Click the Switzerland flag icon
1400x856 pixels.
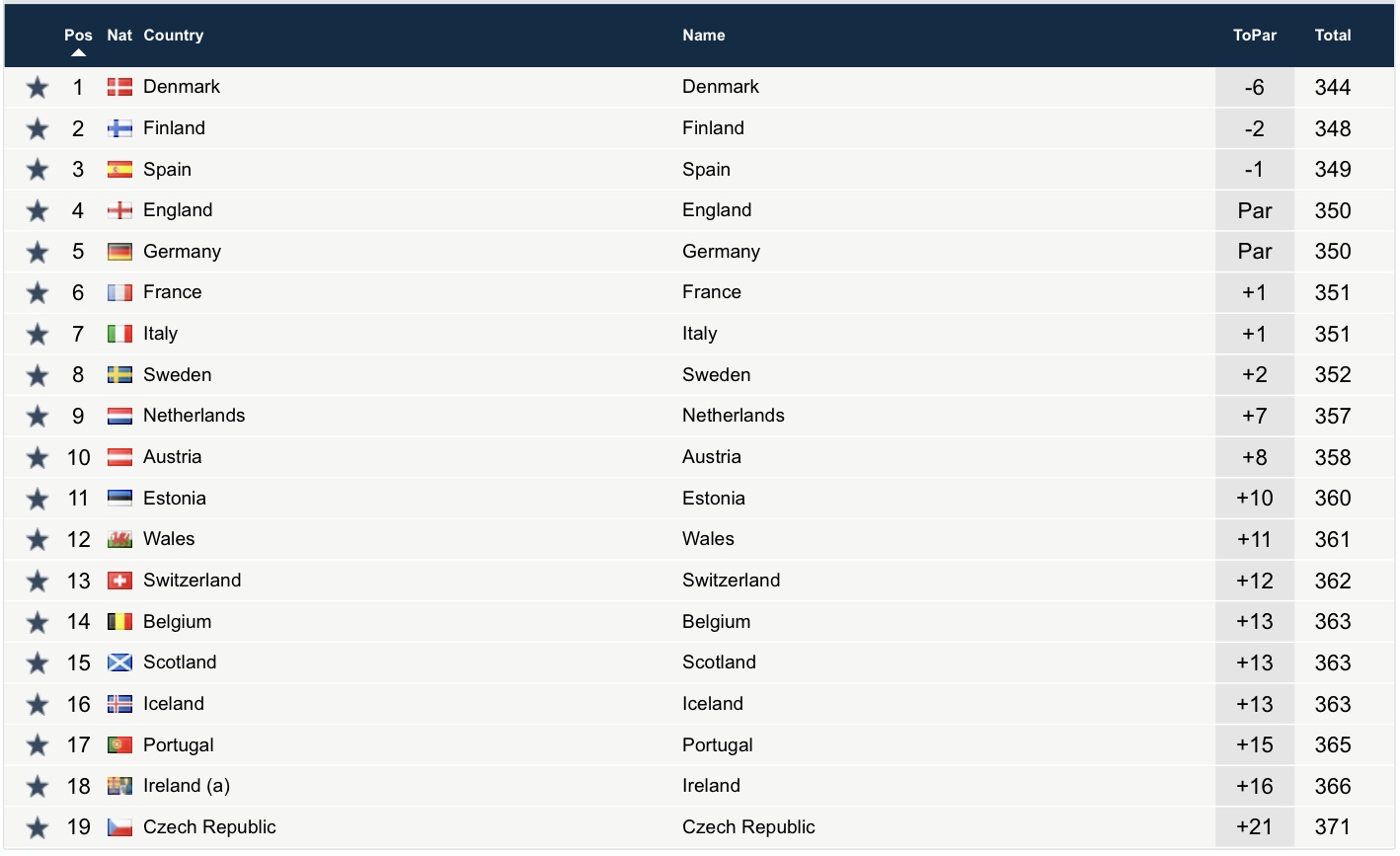(x=119, y=581)
